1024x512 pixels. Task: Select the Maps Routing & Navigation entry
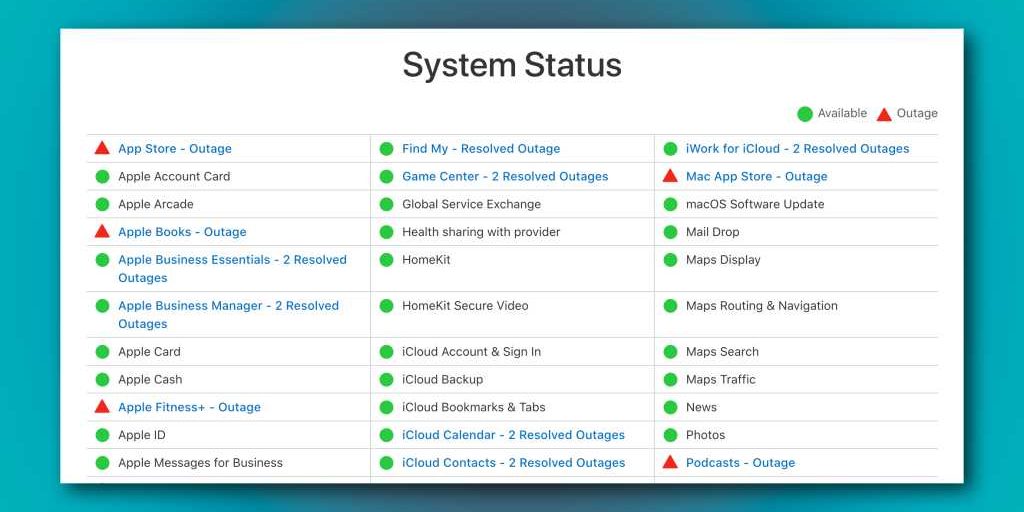tap(761, 306)
